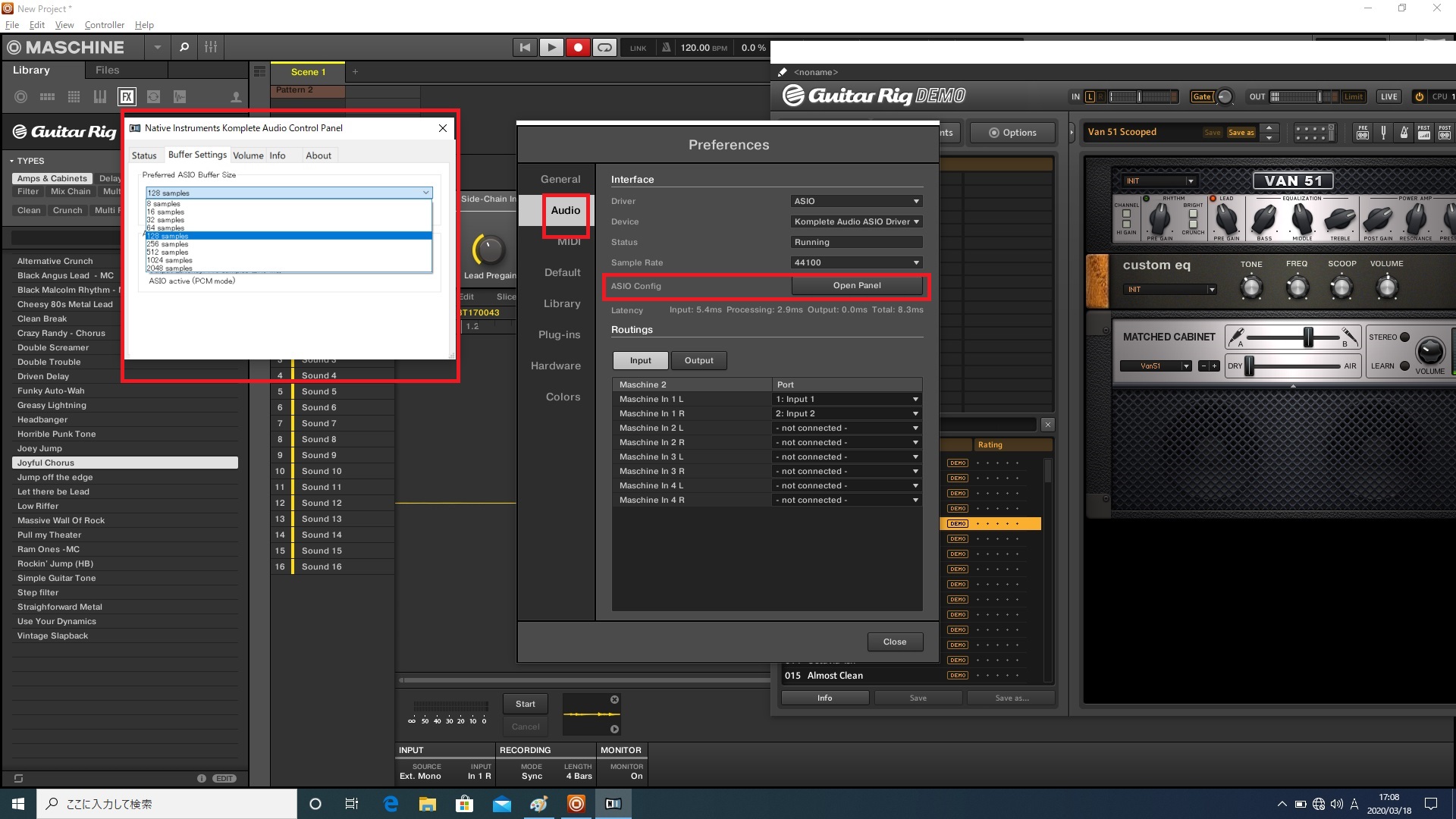Click the Guitar Rig power icon
This screenshot has height=819, width=1456.
point(1419,96)
